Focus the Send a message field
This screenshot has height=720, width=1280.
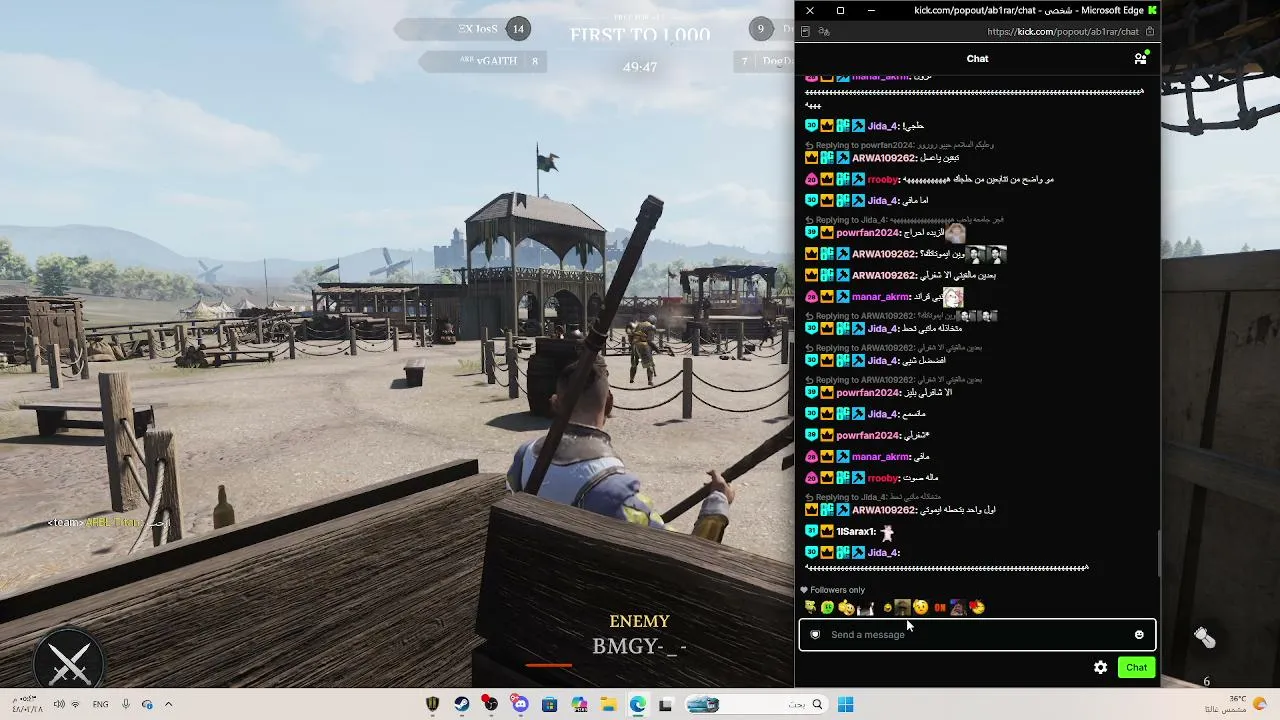977,635
